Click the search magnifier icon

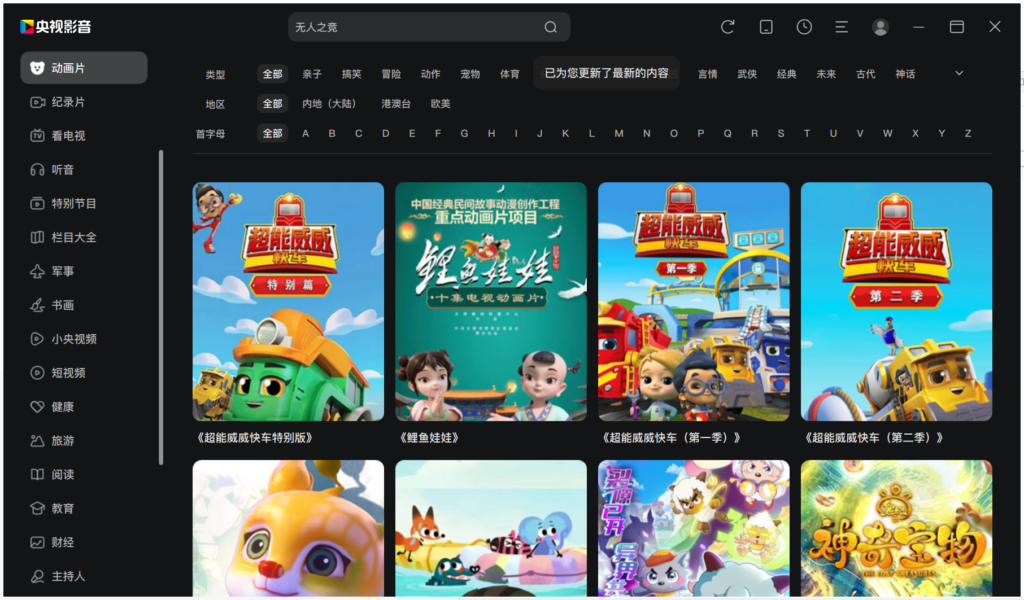[x=551, y=27]
